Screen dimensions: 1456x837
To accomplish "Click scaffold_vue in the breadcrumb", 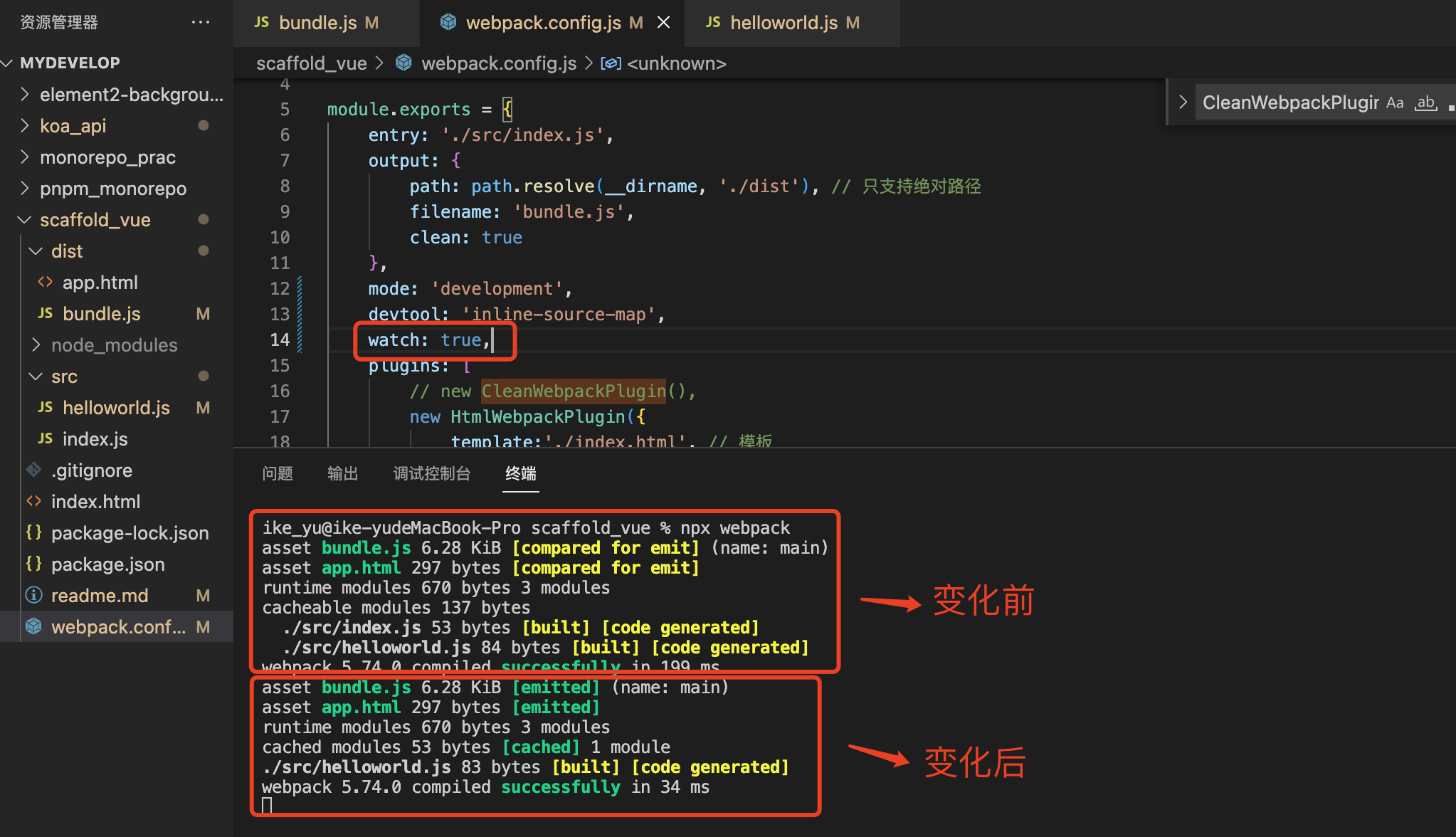I will (x=311, y=63).
